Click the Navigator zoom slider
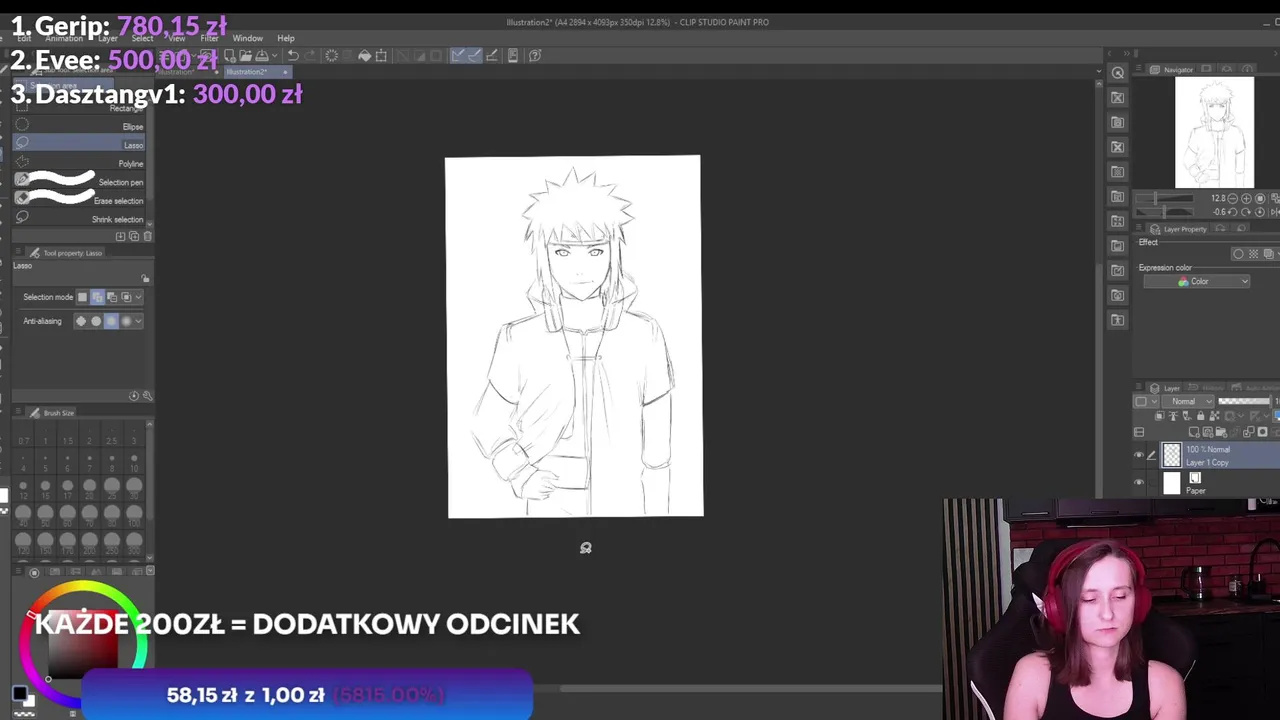This screenshot has width=1280, height=720. point(1164,198)
